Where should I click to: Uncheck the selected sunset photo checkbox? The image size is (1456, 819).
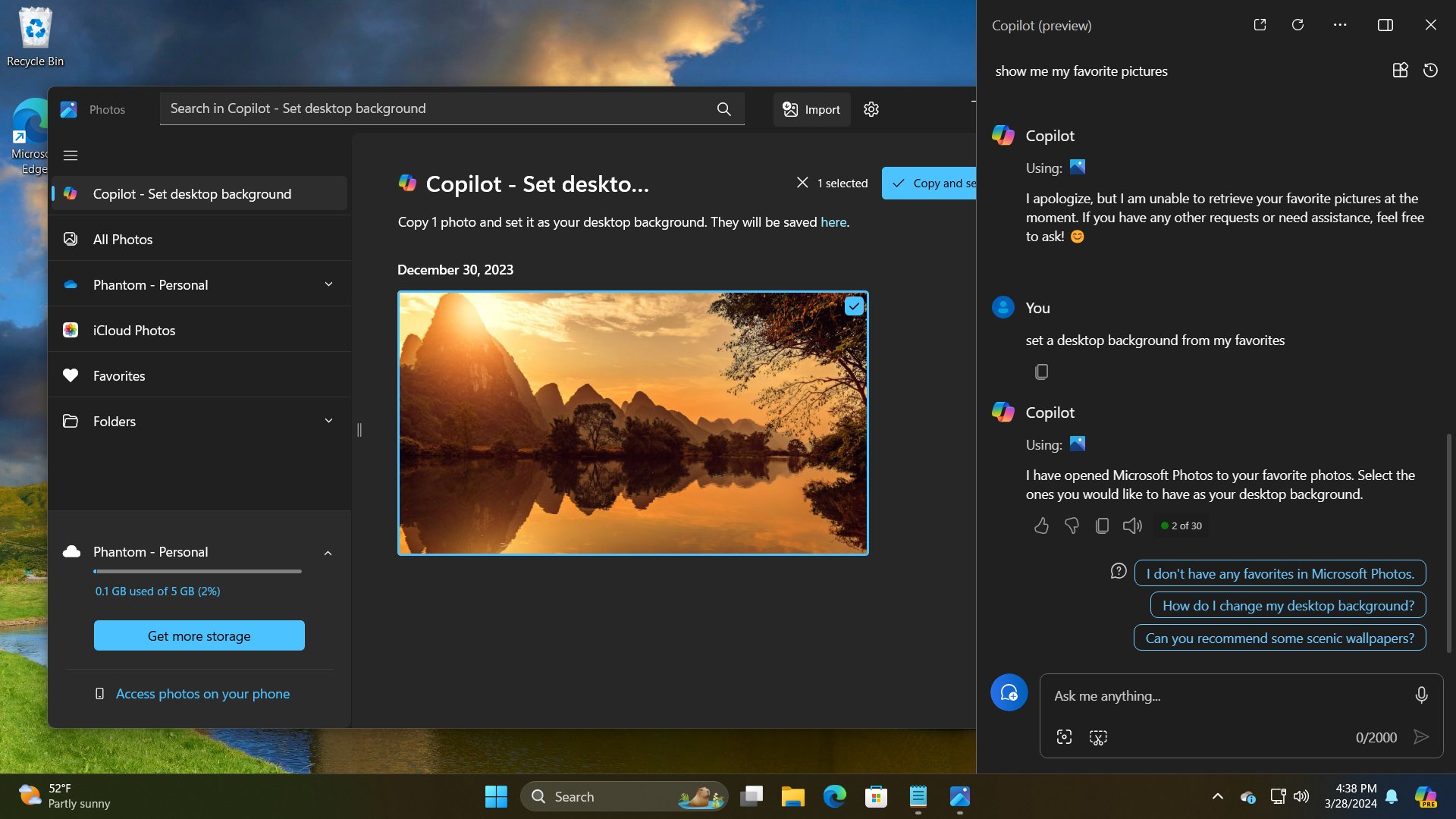(x=854, y=306)
